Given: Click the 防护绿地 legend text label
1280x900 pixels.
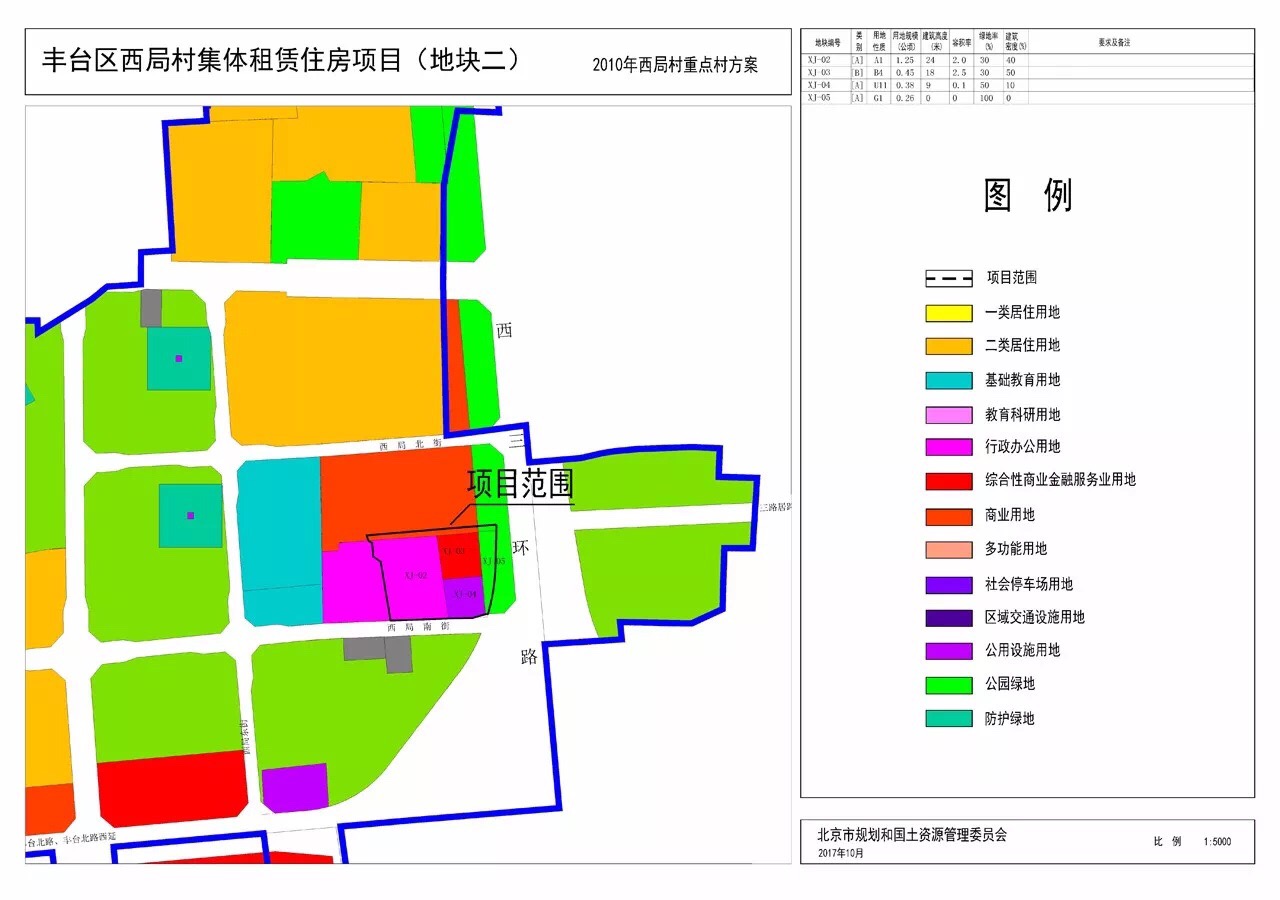Looking at the screenshot, I should click(x=1009, y=719).
